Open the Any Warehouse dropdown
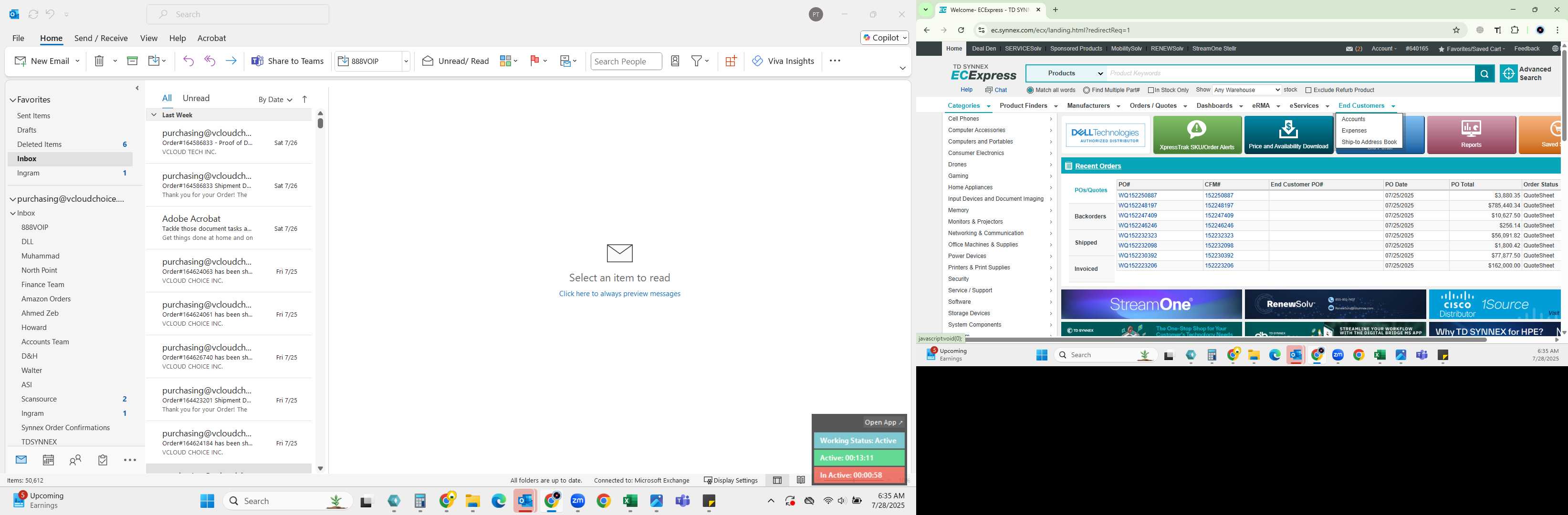 pos(1246,90)
